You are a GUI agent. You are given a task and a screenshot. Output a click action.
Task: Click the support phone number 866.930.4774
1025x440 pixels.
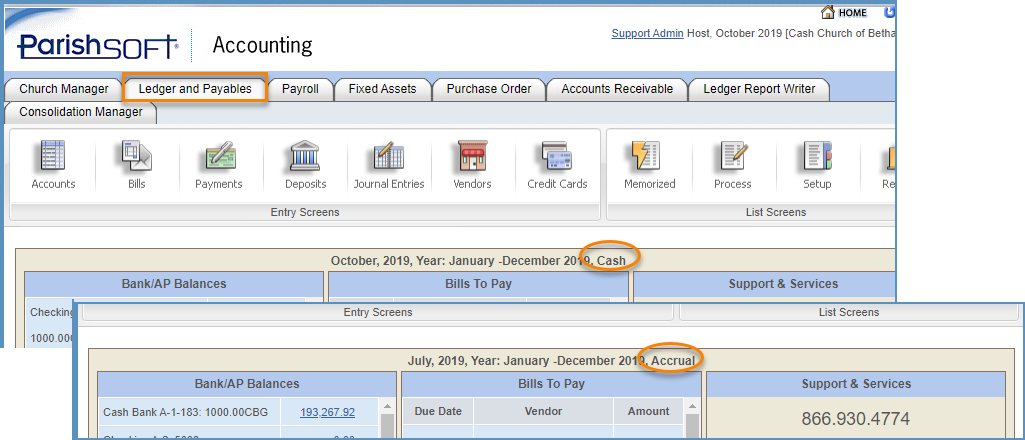click(x=856, y=418)
